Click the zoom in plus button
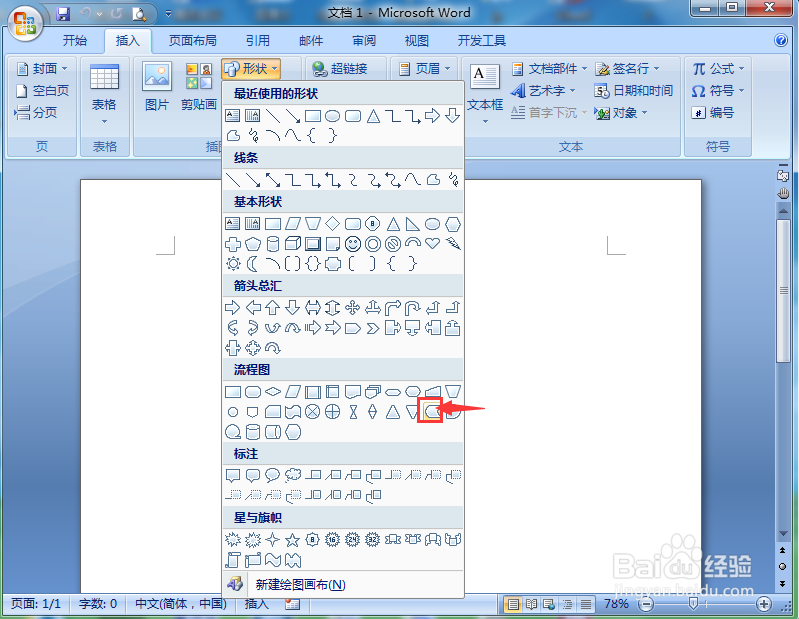The image size is (799, 619). (x=763, y=604)
